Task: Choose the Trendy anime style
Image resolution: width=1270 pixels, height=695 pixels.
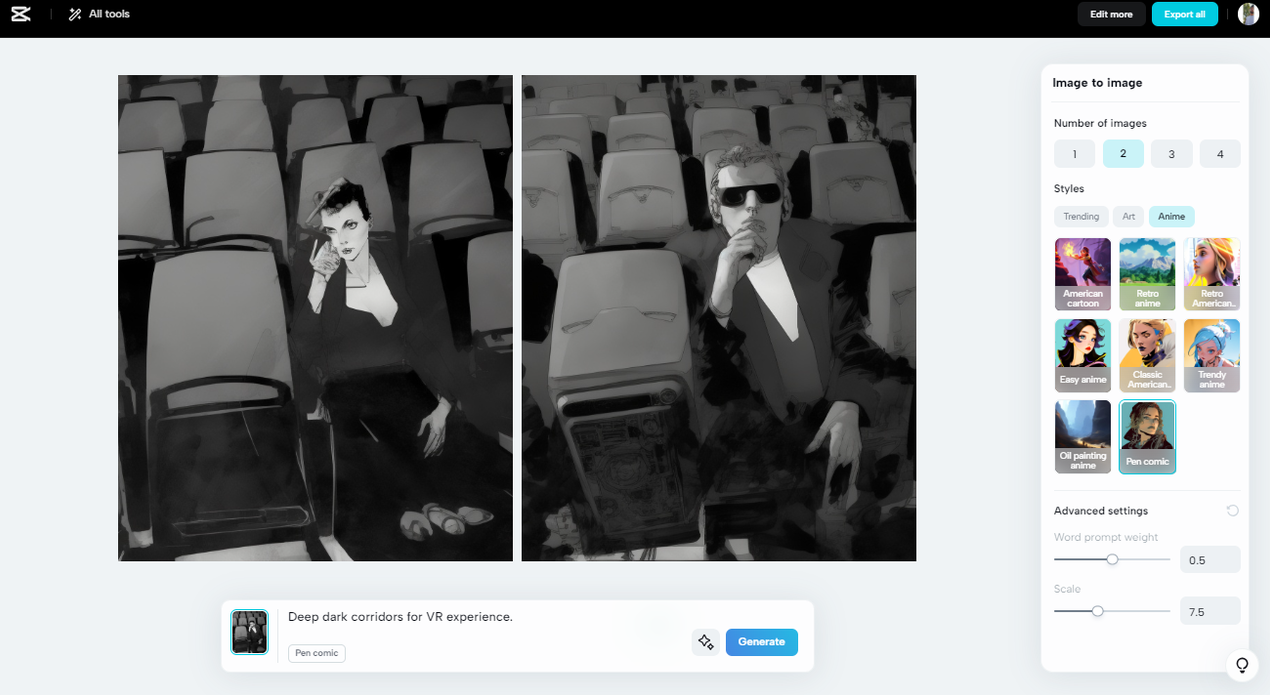Action: (x=1212, y=356)
